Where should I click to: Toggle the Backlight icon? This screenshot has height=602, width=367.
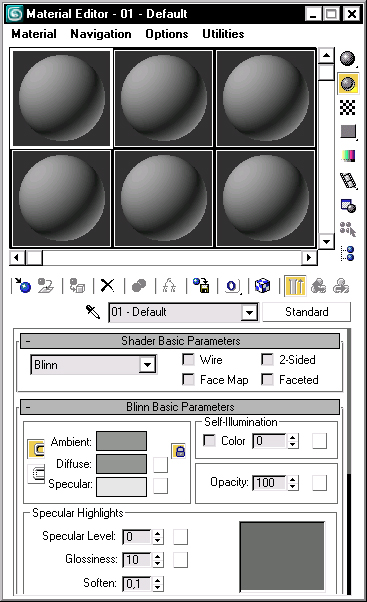348,83
